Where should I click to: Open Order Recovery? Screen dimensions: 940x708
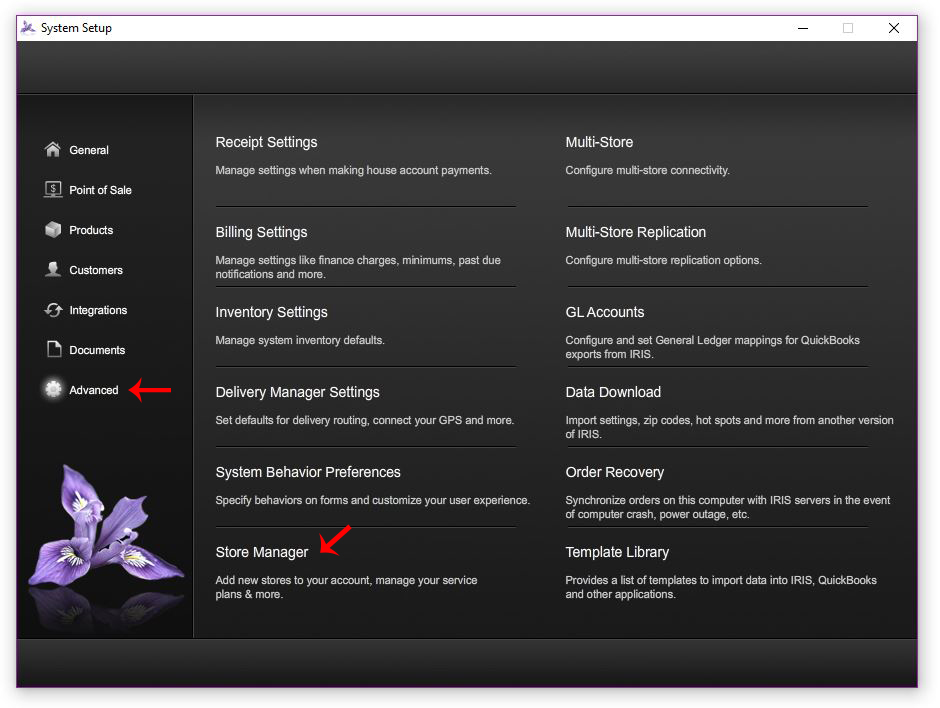614,472
